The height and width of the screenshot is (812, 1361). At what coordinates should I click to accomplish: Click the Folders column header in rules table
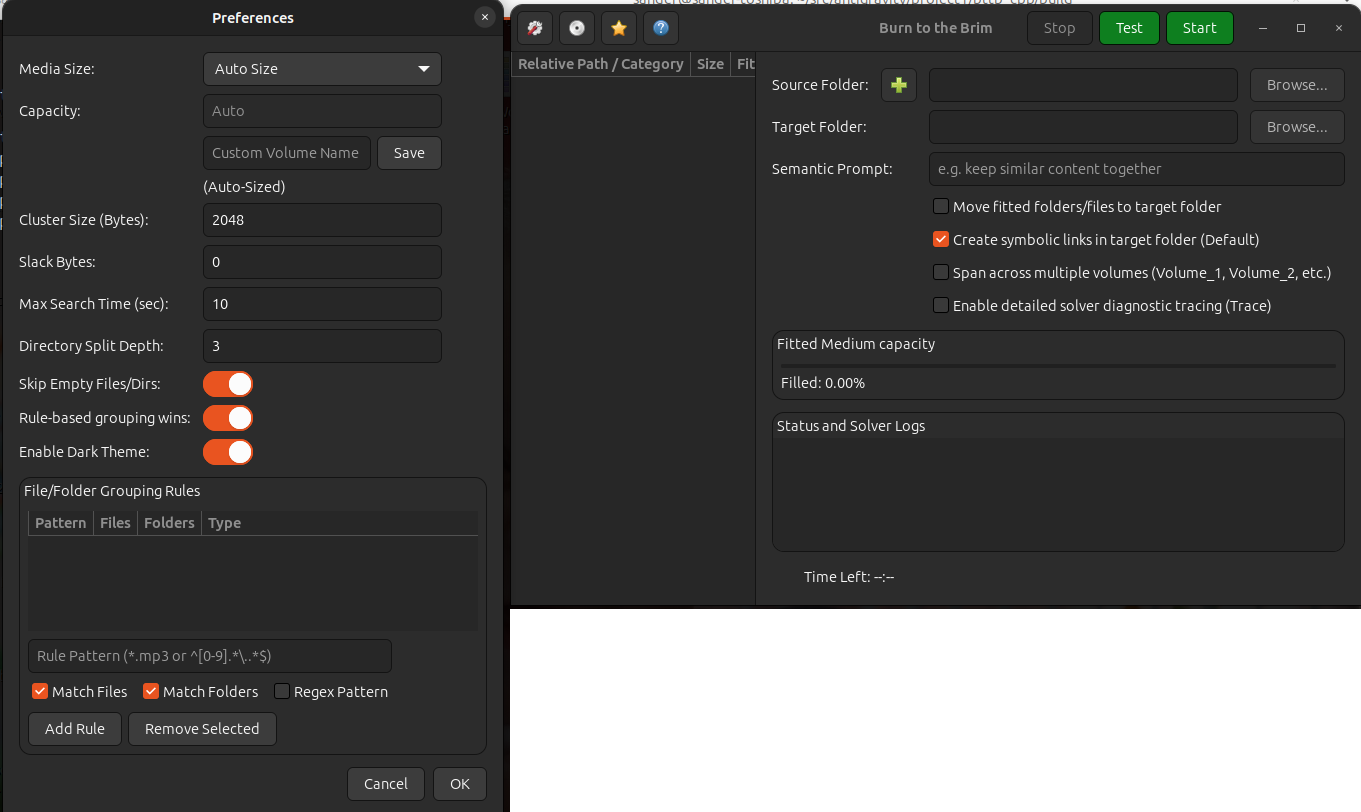point(169,523)
